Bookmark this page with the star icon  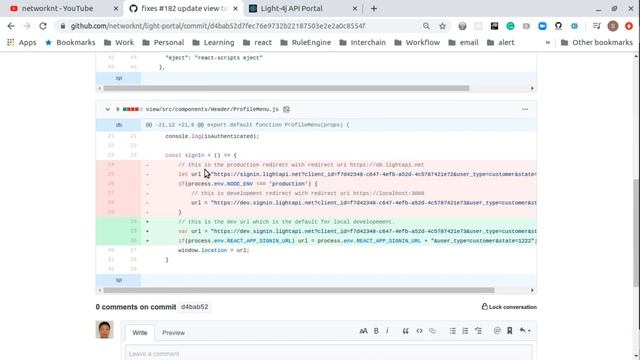(442, 26)
